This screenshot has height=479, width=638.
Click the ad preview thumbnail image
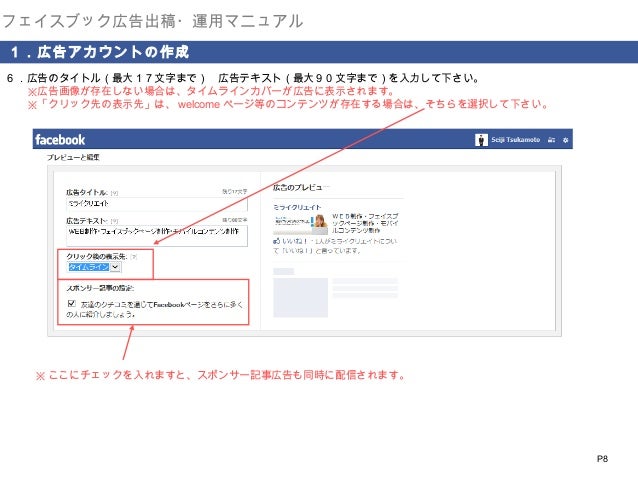(x=300, y=224)
